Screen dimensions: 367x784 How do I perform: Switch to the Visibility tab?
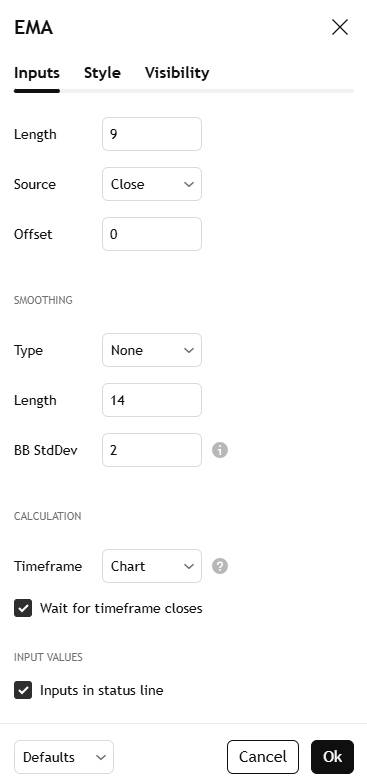tap(177, 73)
